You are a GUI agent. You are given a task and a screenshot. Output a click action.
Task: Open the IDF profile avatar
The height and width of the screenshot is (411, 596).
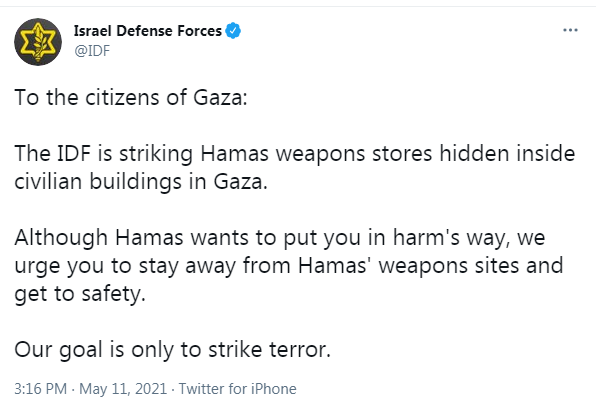point(38,42)
